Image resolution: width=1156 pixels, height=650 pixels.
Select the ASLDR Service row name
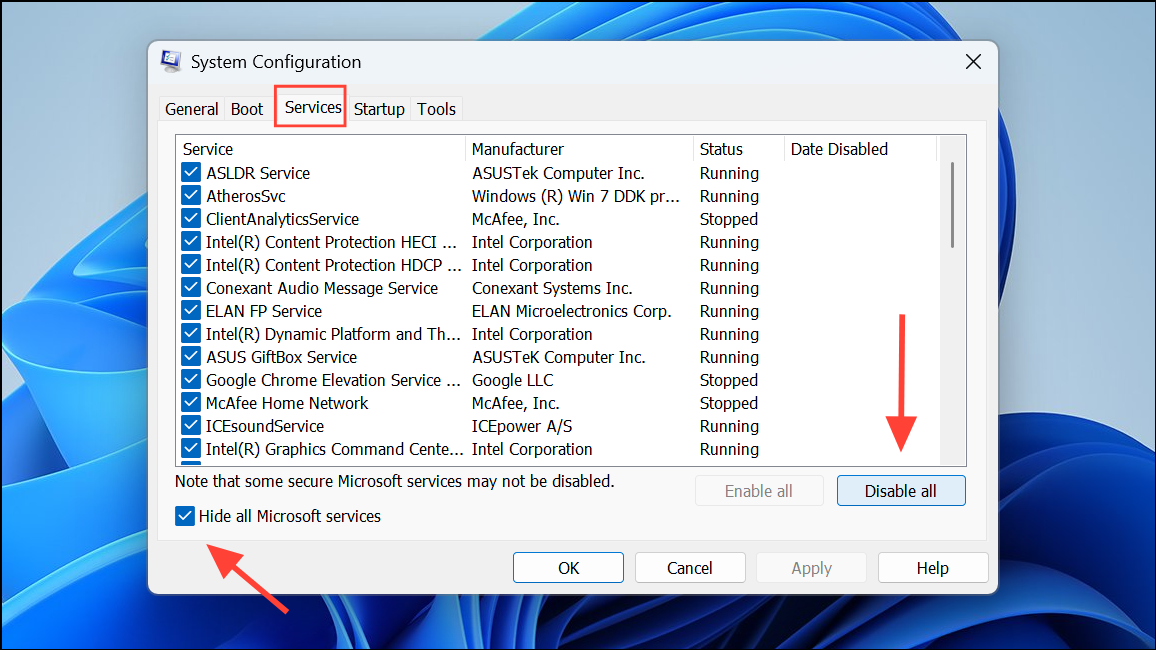[258, 173]
